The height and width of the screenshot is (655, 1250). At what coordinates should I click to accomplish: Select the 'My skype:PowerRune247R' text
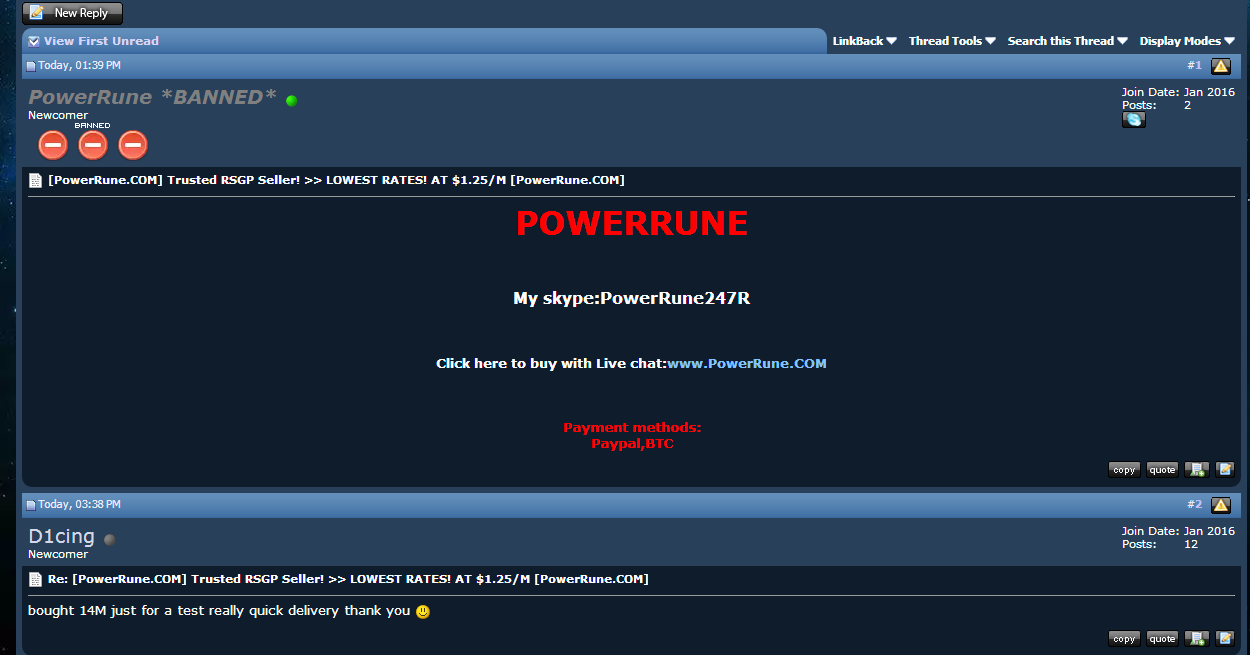[x=632, y=298]
